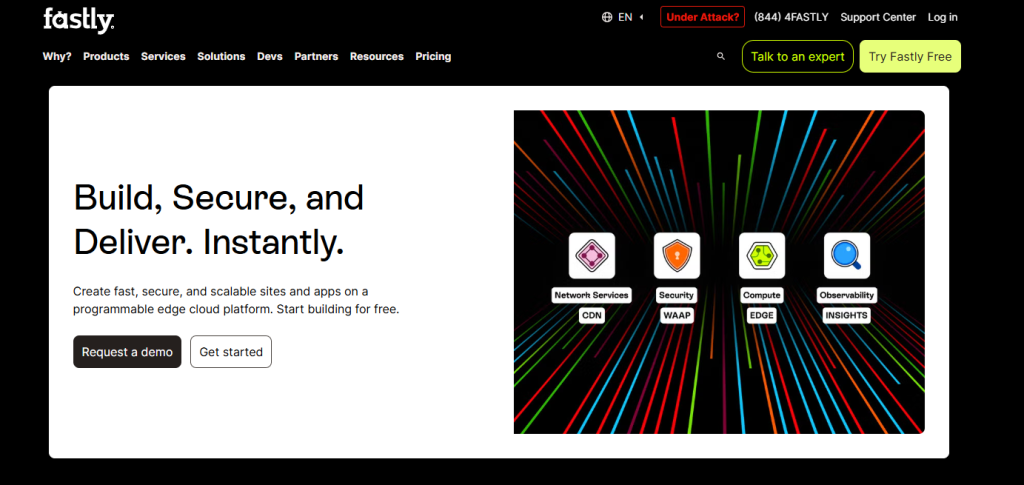Open the Resources menu
Screen dimensions: 1024x485
click(377, 57)
